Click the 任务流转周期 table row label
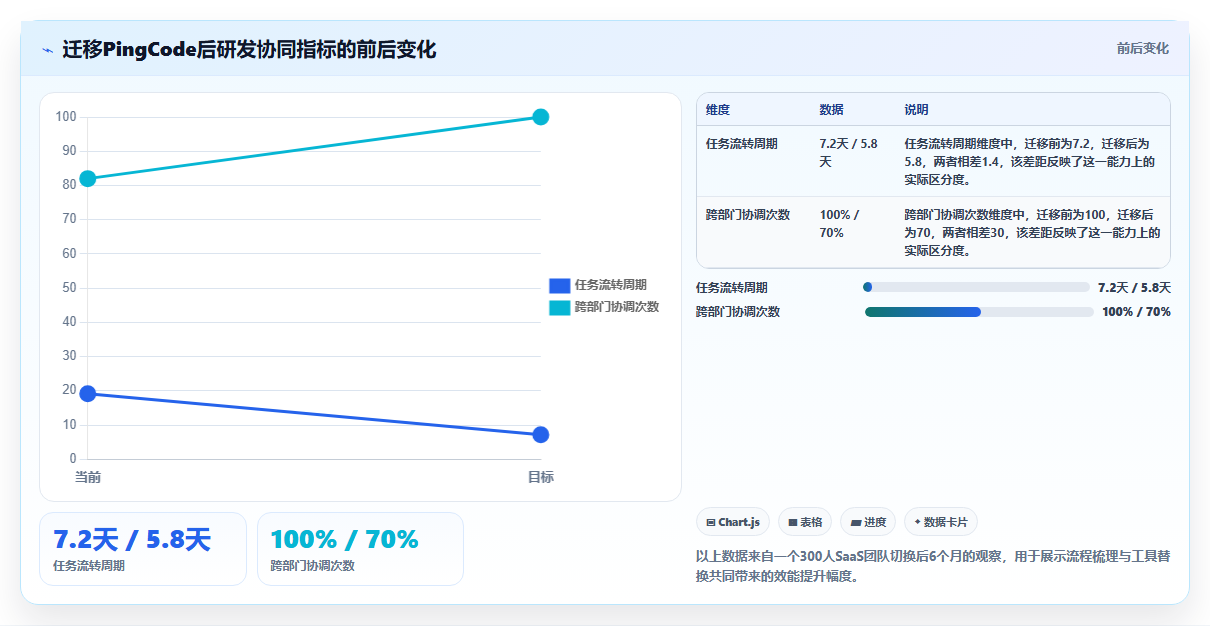The height and width of the screenshot is (626, 1210). click(x=742, y=144)
